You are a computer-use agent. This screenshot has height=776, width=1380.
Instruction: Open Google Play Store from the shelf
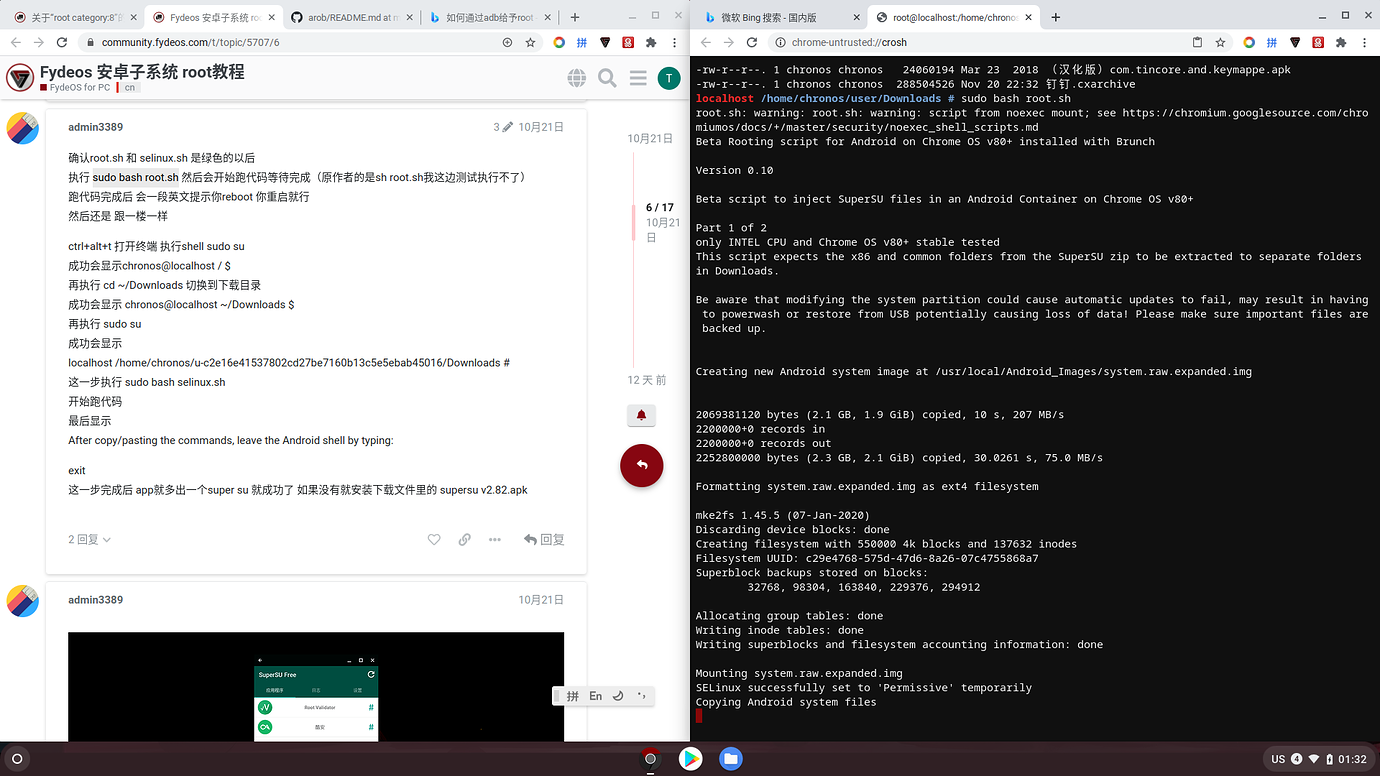click(691, 759)
